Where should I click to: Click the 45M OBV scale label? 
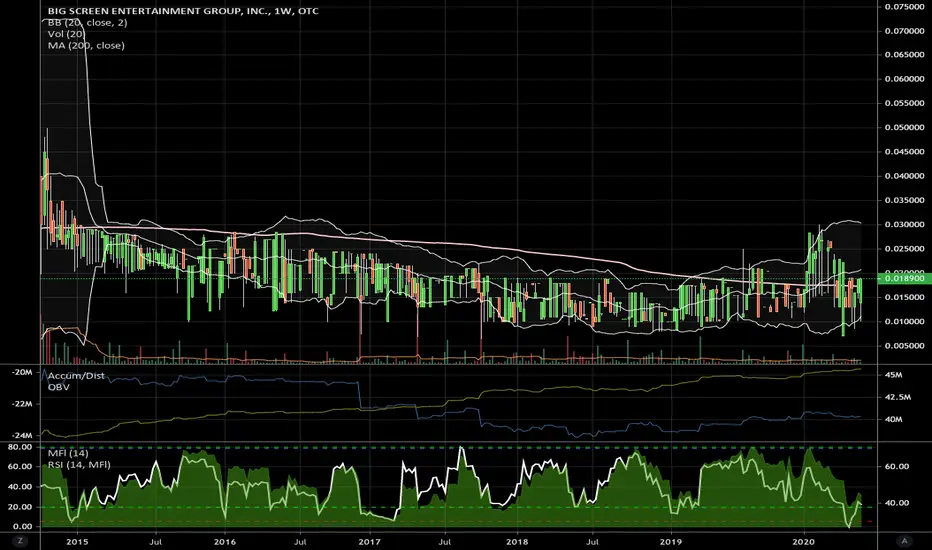coord(894,375)
